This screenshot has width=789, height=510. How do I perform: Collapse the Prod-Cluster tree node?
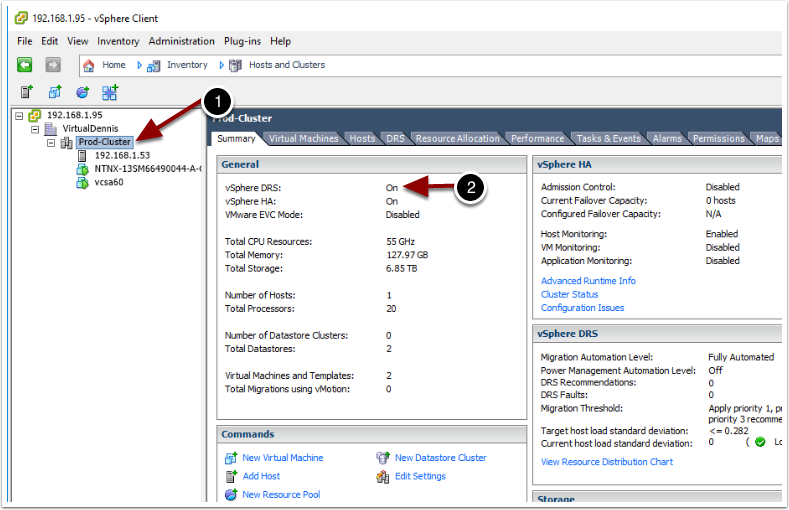(51, 143)
